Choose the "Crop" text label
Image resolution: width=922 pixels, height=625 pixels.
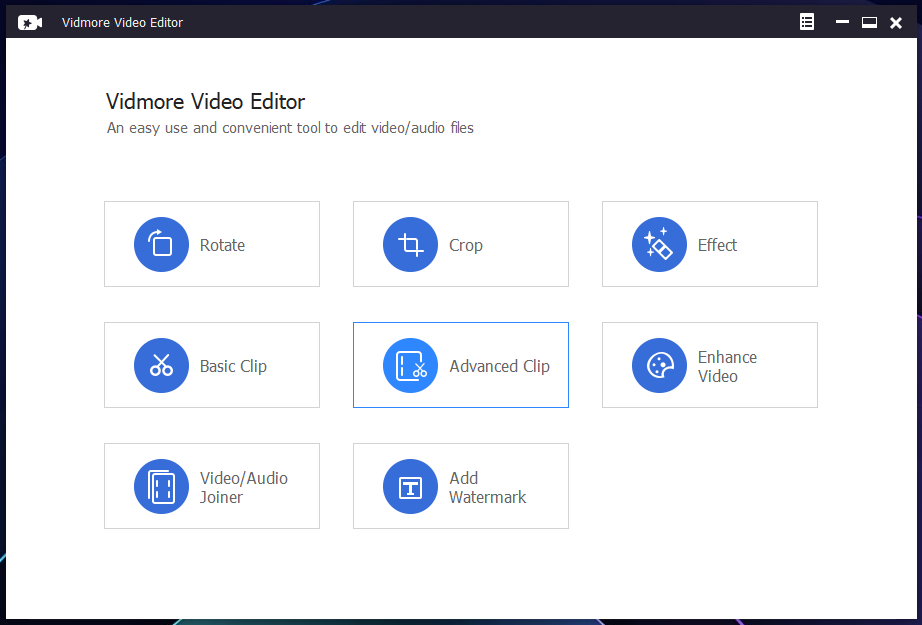[466, 245]
